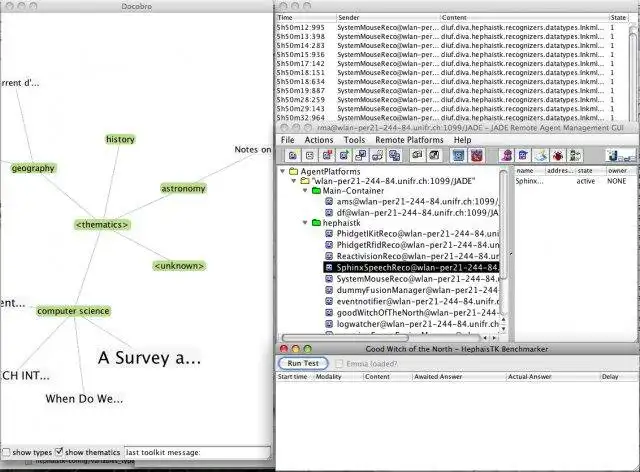Screen dimensions: 640x472
Task: Open the Tools menu
Action: (354, 140)
